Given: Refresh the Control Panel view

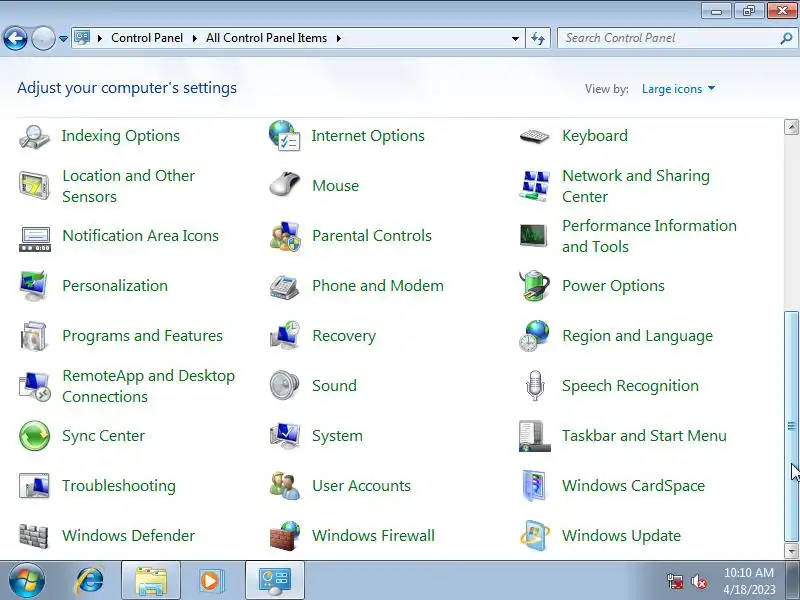Looking at the screenshot, I should click(538, 38).
